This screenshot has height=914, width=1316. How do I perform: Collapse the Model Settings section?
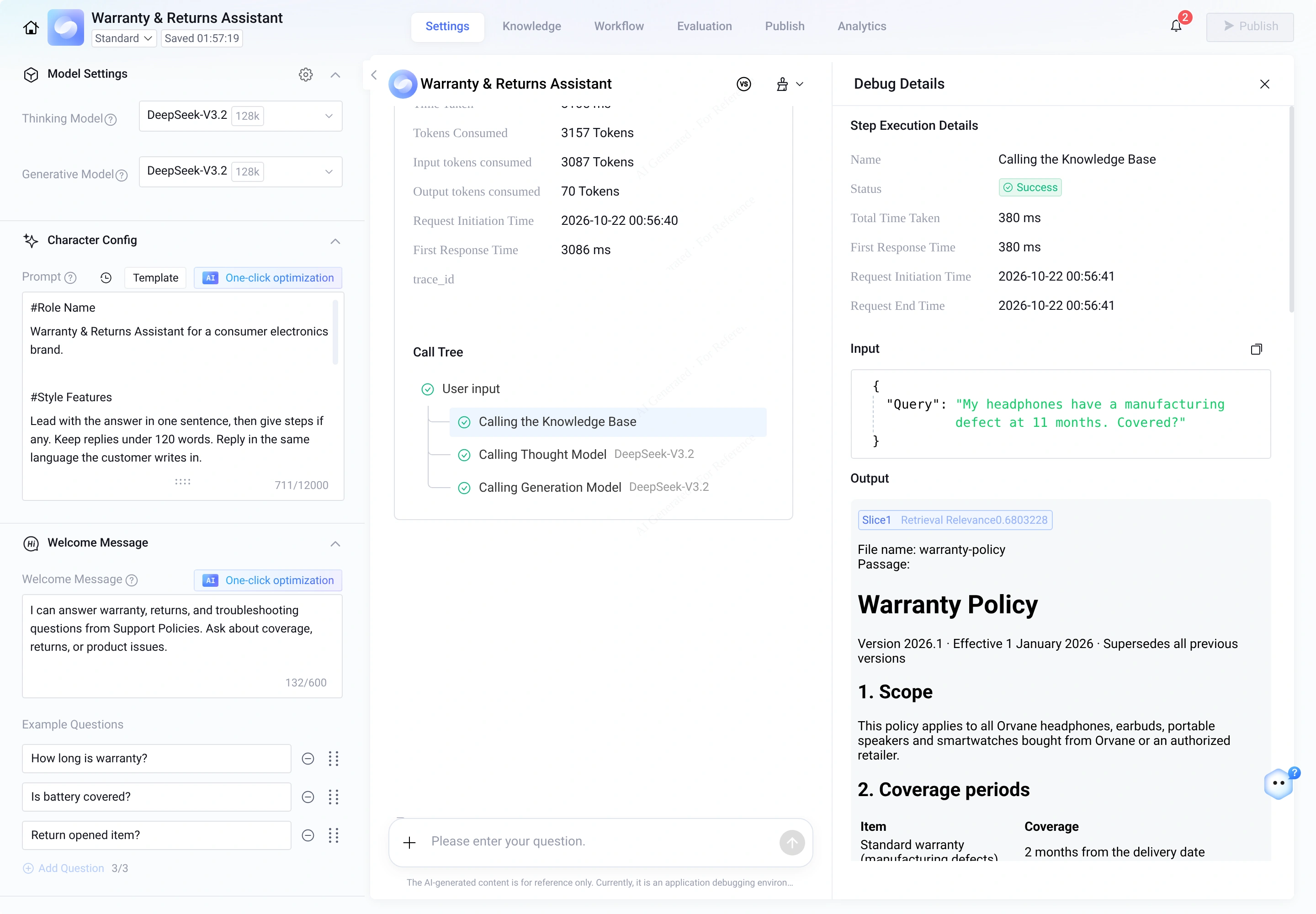pyautogui.click(x=335, y=75)
